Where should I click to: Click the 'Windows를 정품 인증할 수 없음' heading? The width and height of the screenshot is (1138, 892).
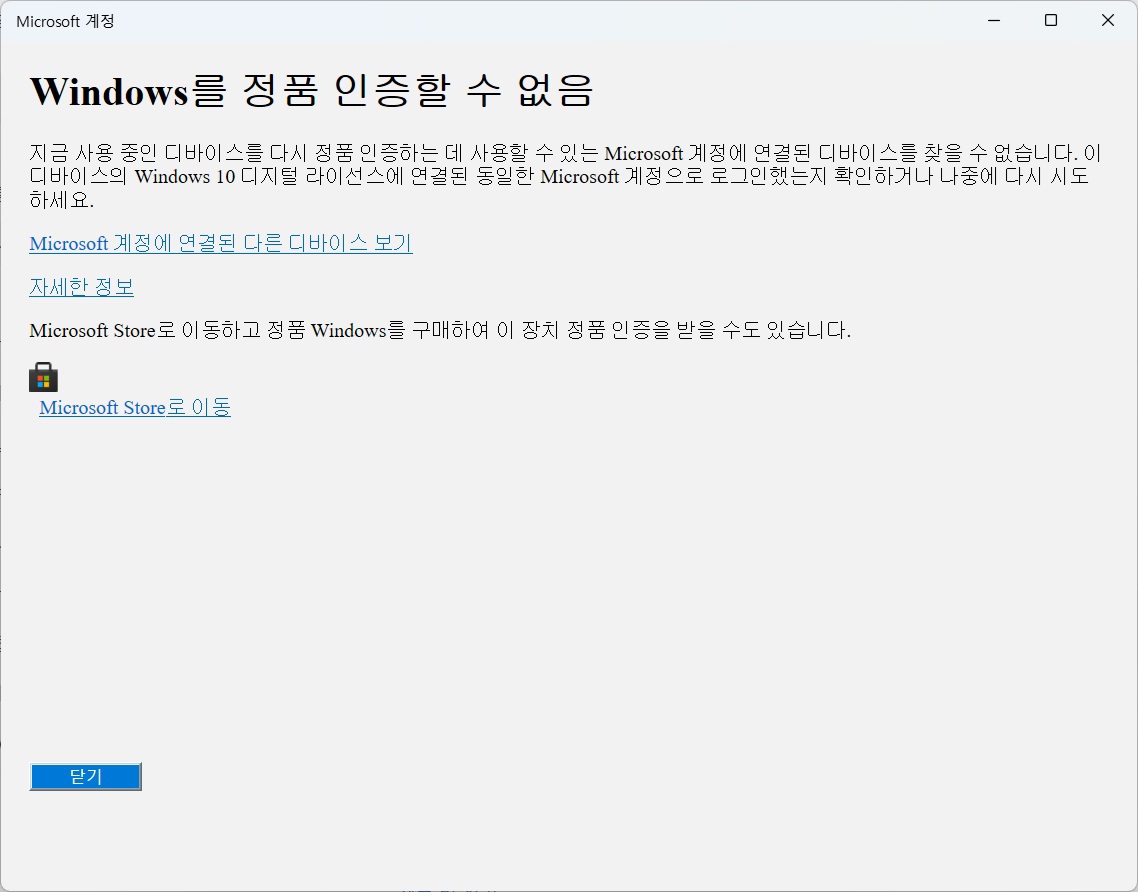(x=312, y=91)
